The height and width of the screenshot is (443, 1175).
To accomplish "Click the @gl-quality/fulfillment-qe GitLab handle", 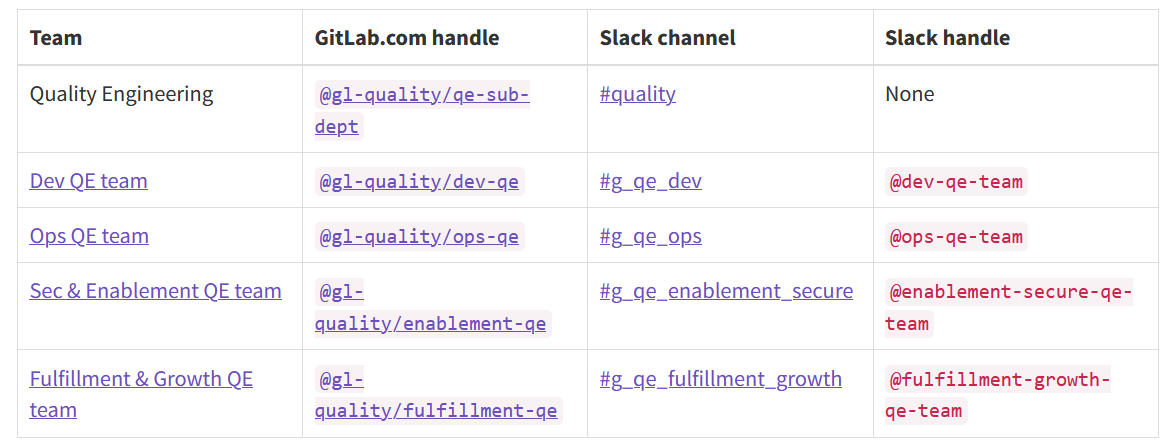I will point(438,395).
